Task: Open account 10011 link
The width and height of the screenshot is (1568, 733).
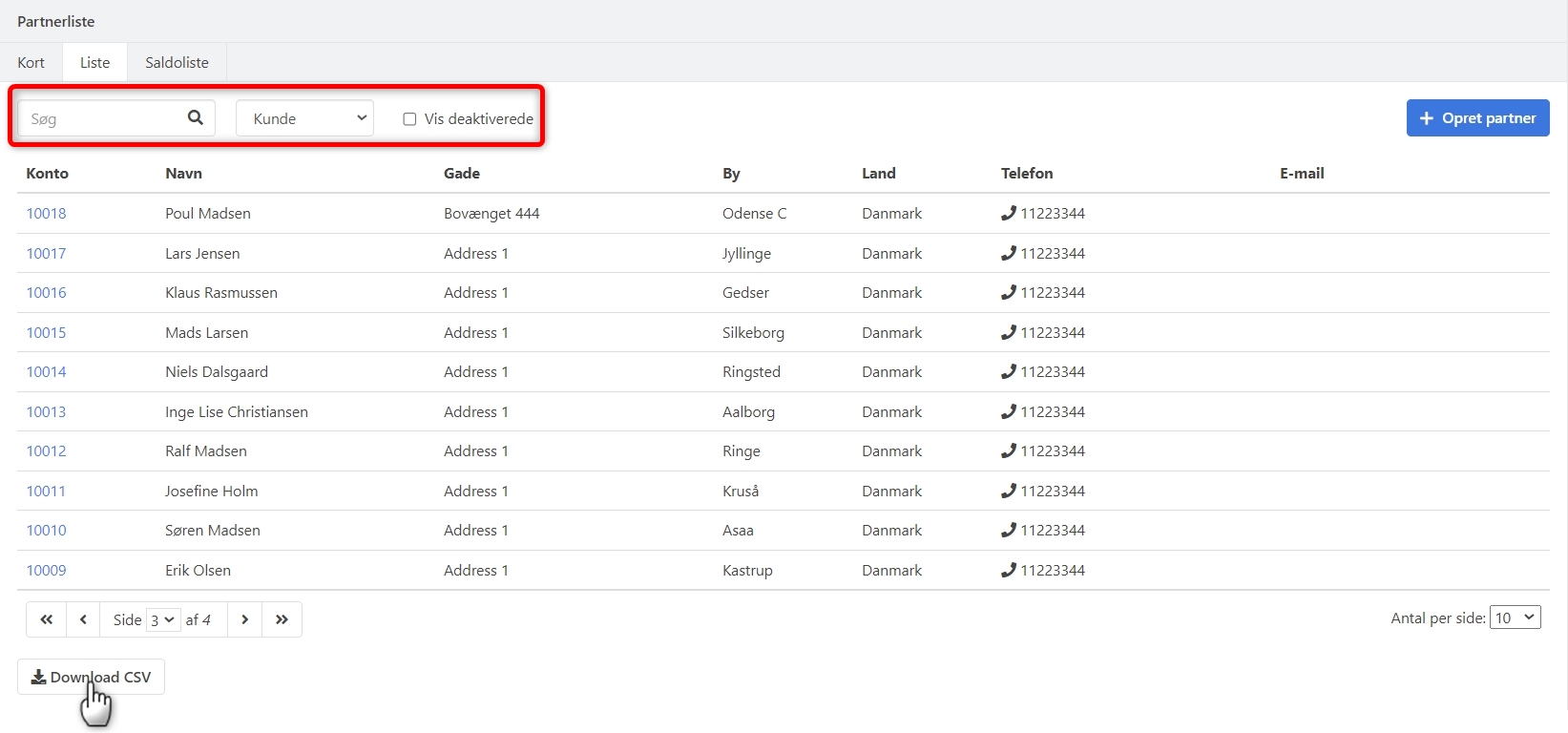Action: click(46, 491)
